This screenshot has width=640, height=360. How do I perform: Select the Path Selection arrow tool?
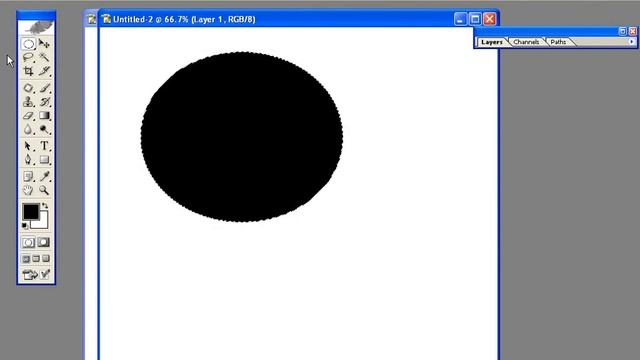click(28, 146)
